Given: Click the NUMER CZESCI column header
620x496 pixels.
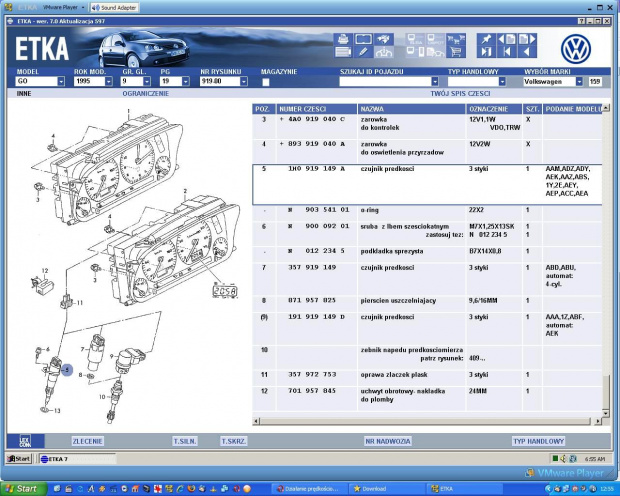Looking at the screenshot, I should (x=317, y=109).
